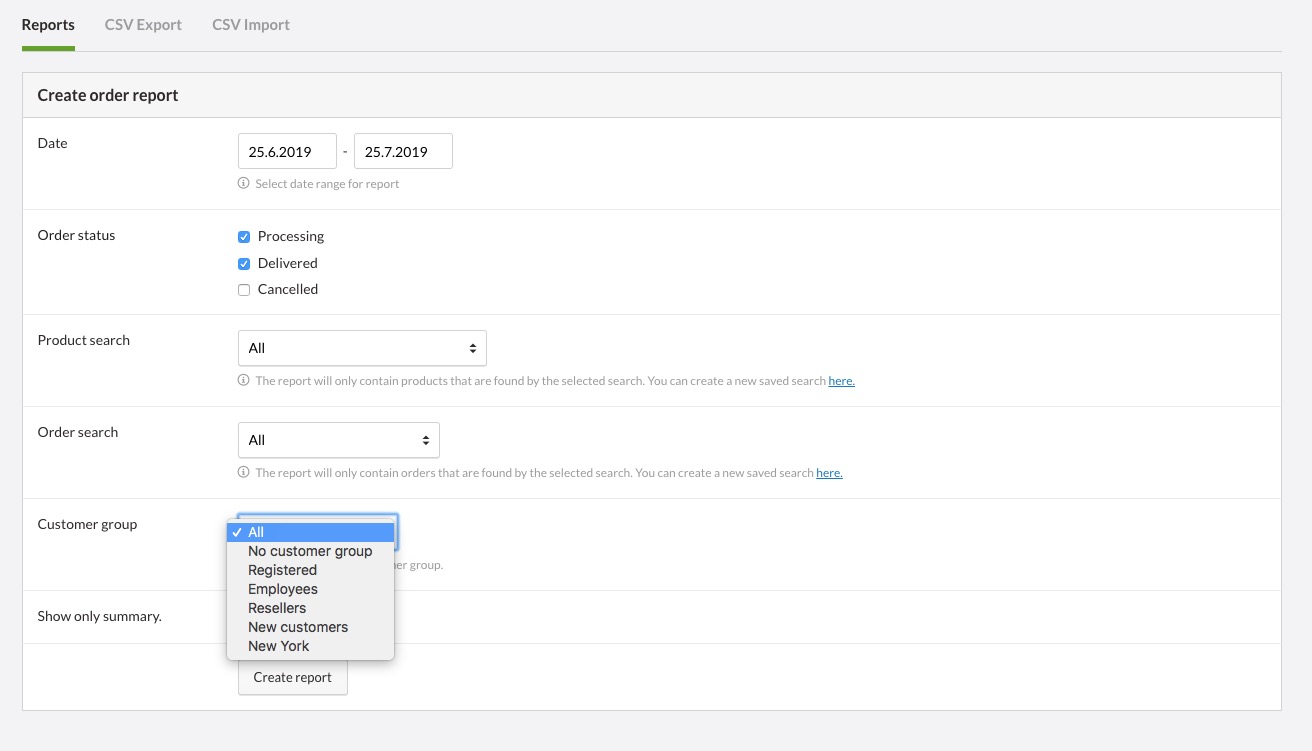1312x751 pixels.
Task: Open the CSV Import tab
Action: 251,24
